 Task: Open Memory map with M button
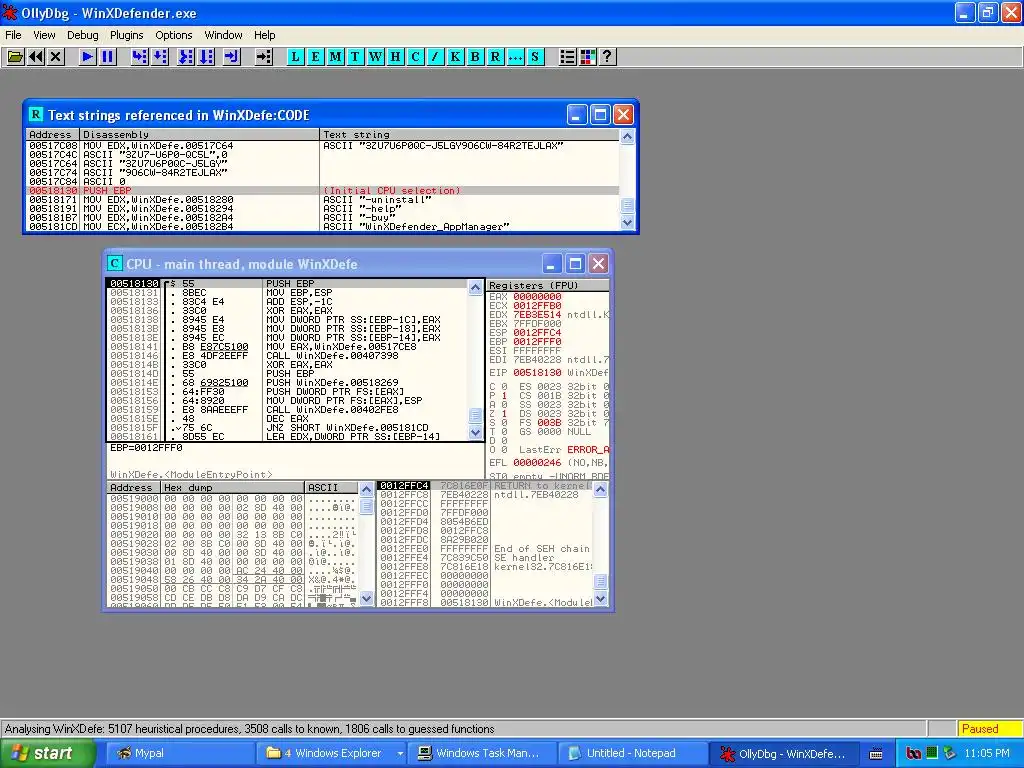335,57
